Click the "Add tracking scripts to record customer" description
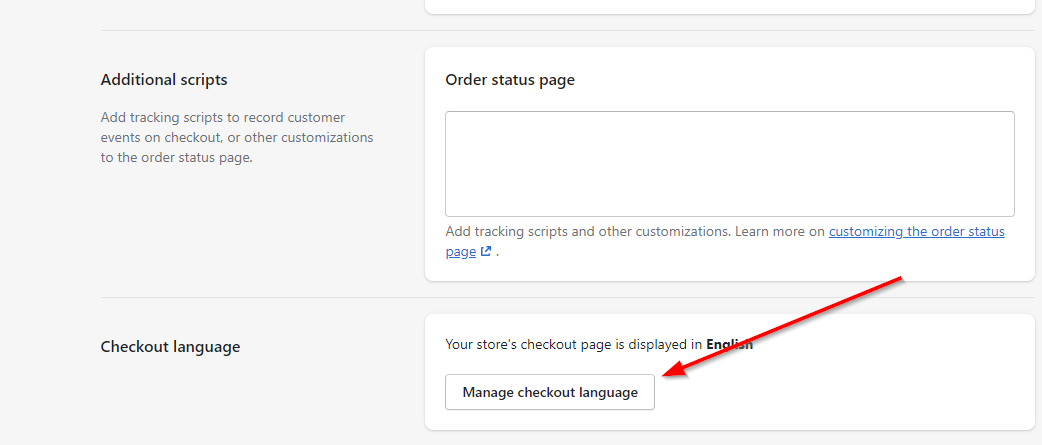The image size is (1042, 445). pos(223,118)
